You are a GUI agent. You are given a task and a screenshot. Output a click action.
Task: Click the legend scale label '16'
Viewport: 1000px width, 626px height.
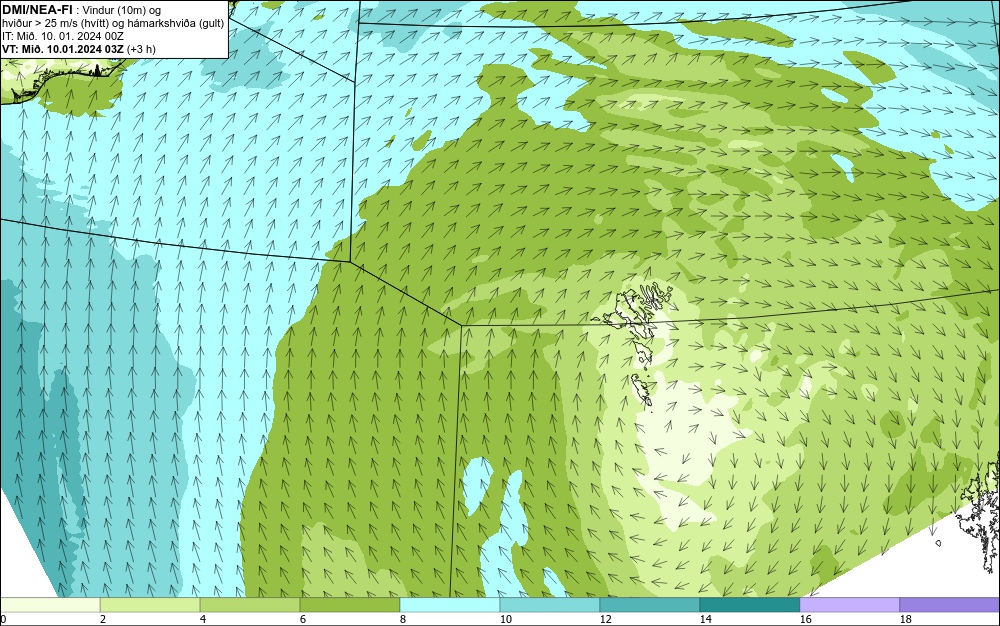tap(805, 619)
